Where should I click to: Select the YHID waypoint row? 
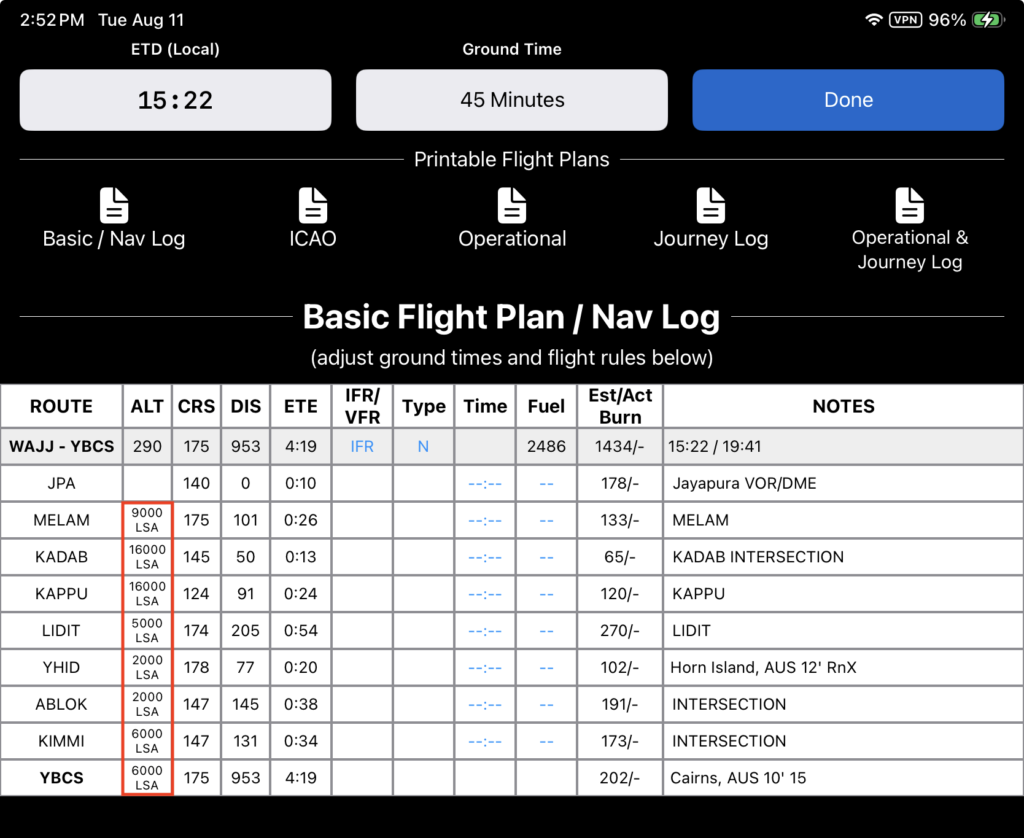click(x=512, y=667)
